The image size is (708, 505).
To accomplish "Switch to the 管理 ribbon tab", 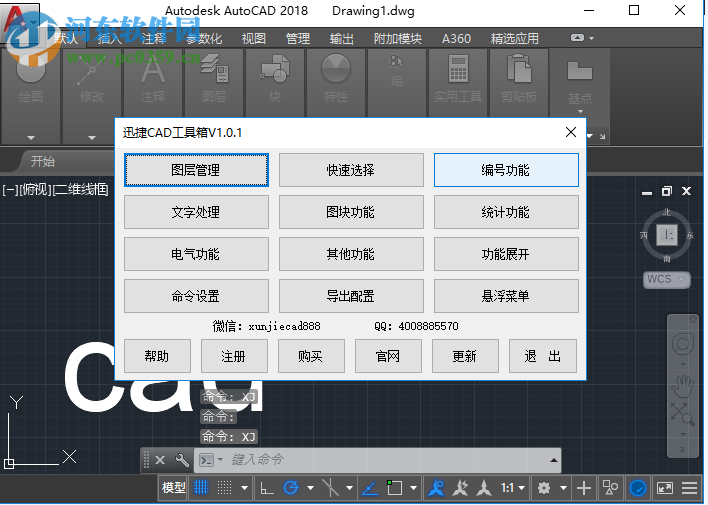I will (x=298, y=39).
